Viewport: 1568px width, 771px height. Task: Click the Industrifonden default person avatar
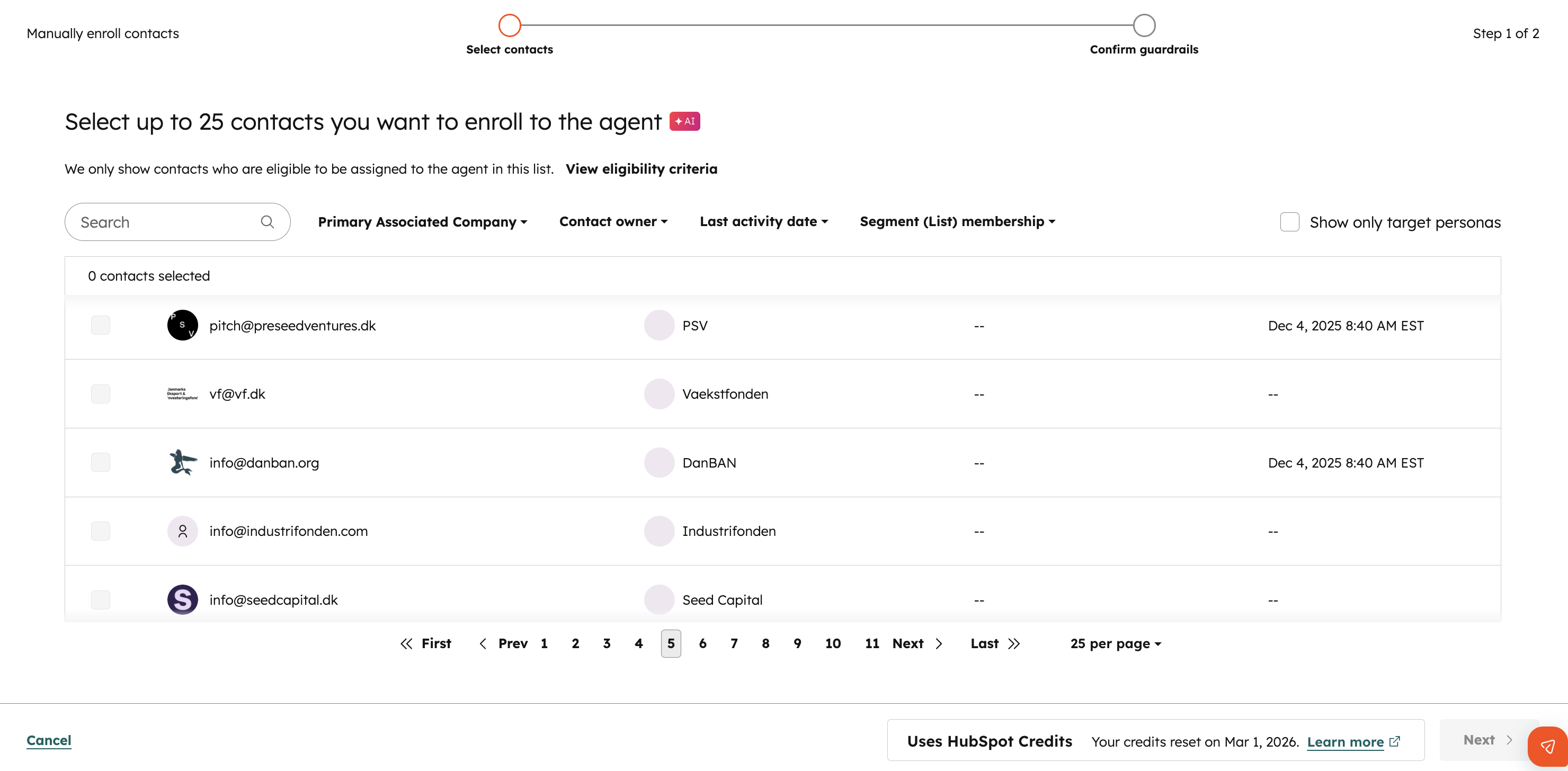click(x=182, y=531)
